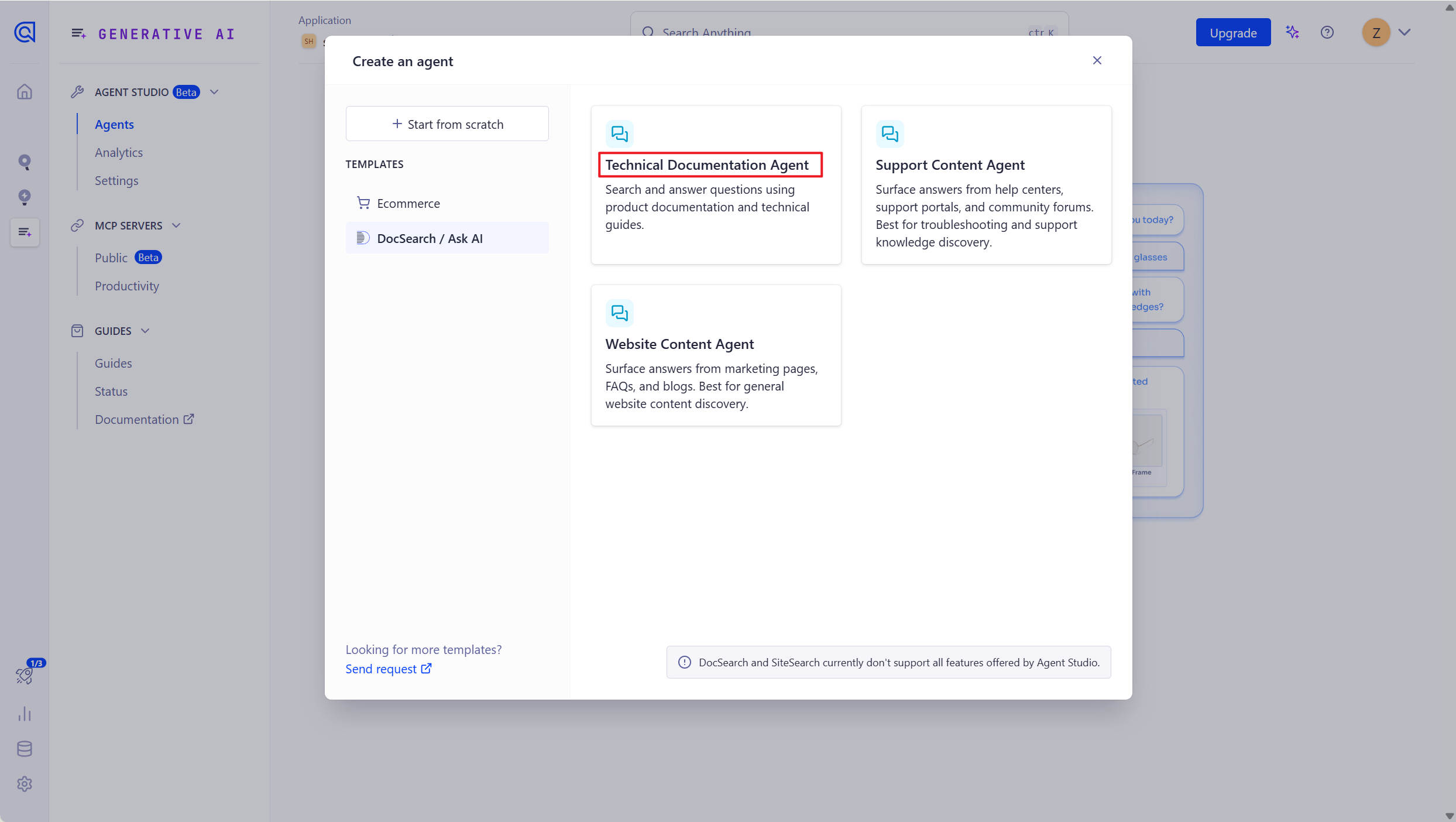
Task: Collapse the Agent Studio section chevron
Action: tap(214, 92)
